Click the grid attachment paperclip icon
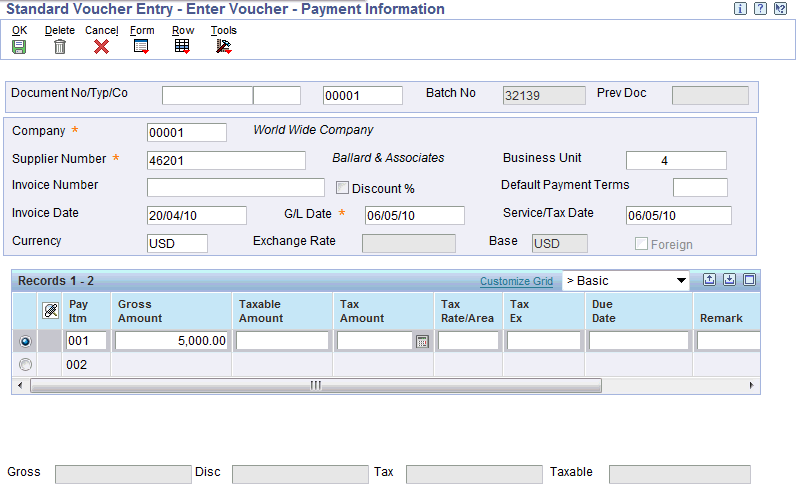Image resolution: width=796 pixels, height=491 pixels. pos(50,311)
